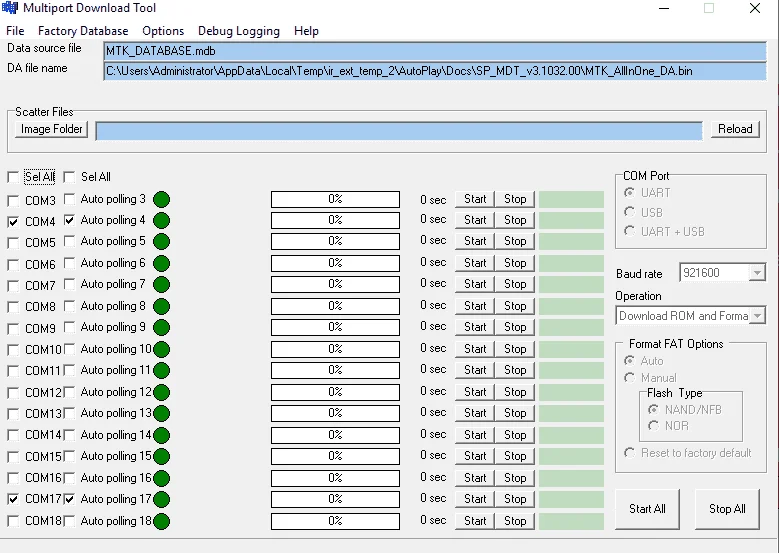Click Stop for the COM6 row
This screenshot has width=779, height=553.
tap(515, 263)
